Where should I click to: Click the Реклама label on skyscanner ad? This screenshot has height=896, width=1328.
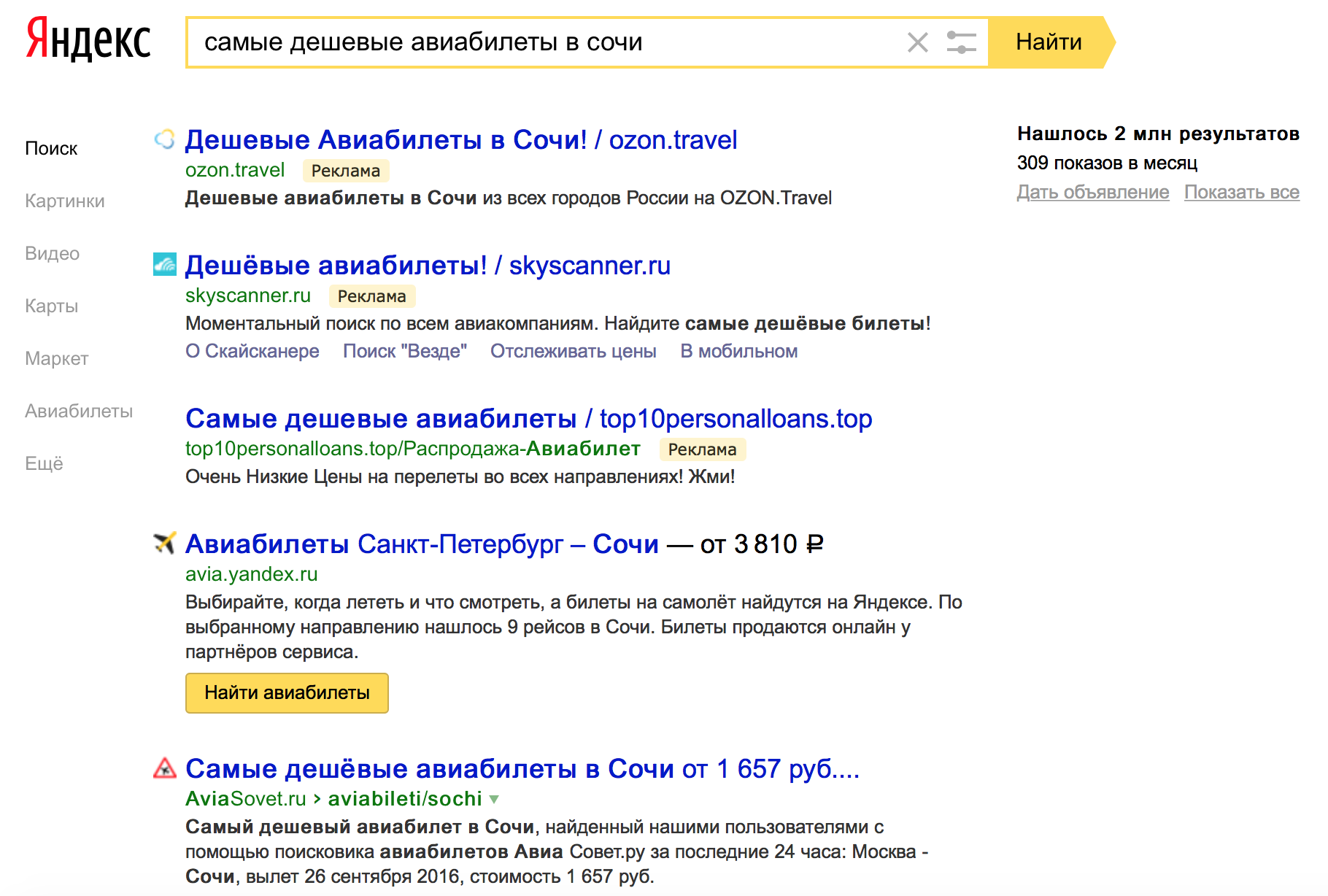pyautogui.click(x=372, y=296)
